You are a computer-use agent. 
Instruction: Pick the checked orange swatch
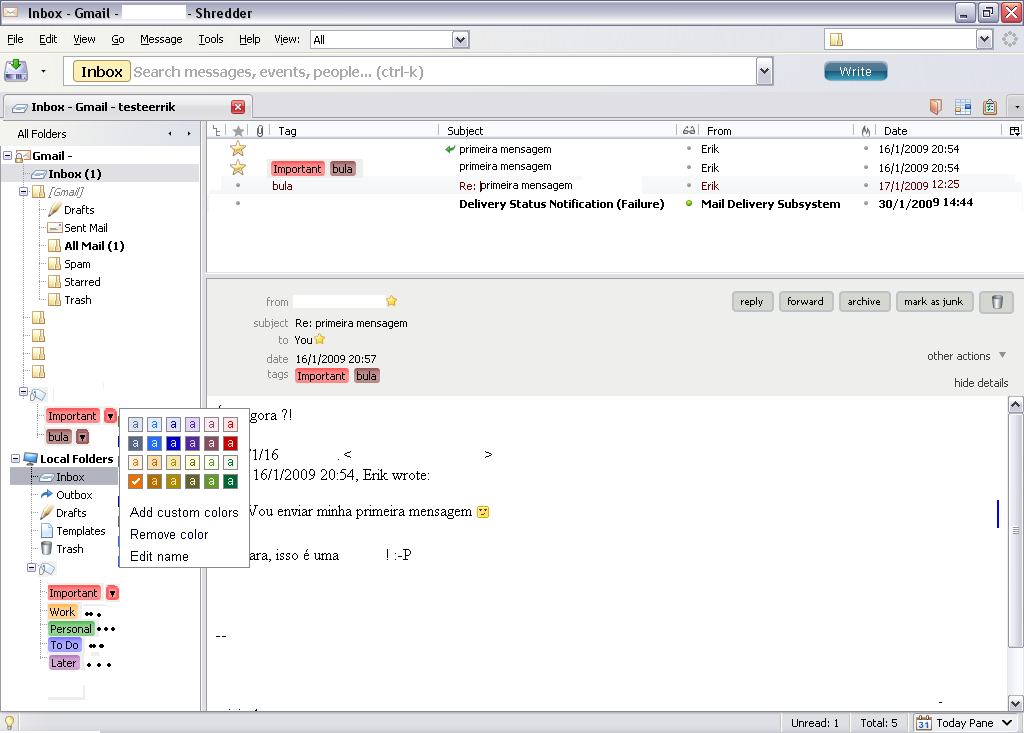pos(135,481)
